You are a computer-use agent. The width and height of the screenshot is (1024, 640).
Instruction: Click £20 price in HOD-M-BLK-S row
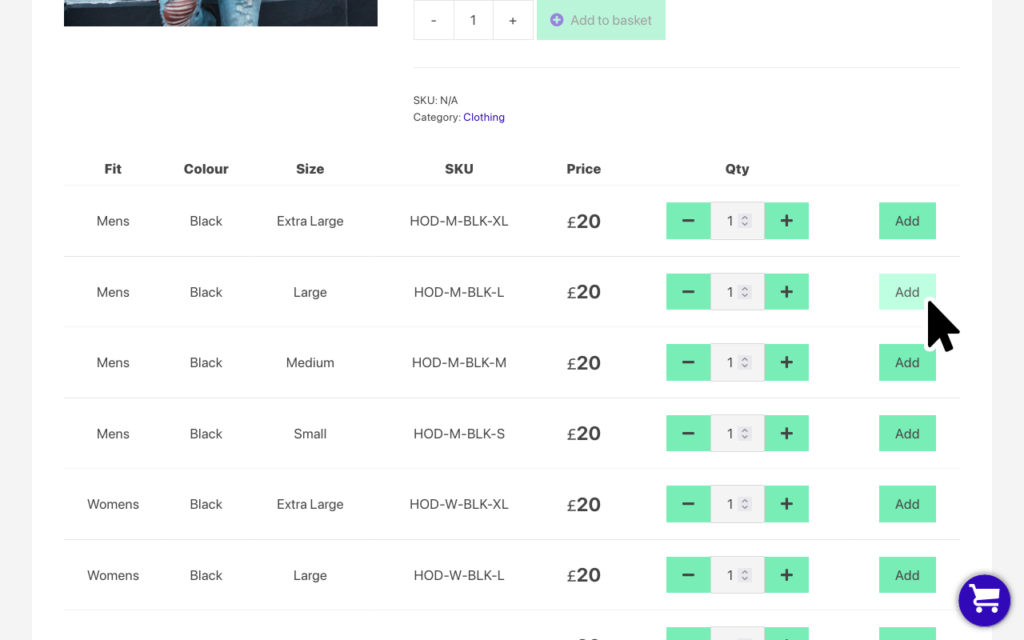pos(584,434)
